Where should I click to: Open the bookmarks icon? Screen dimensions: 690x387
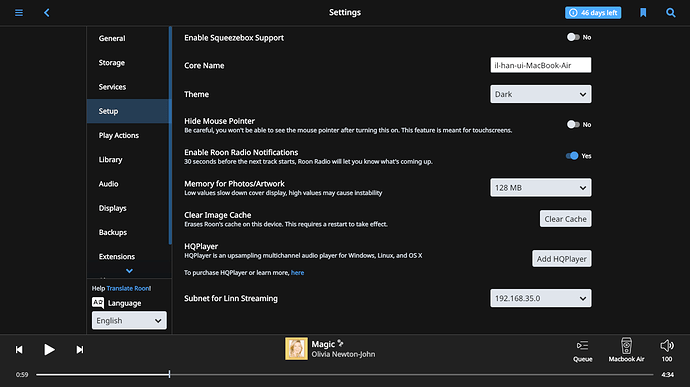point(643,13)
